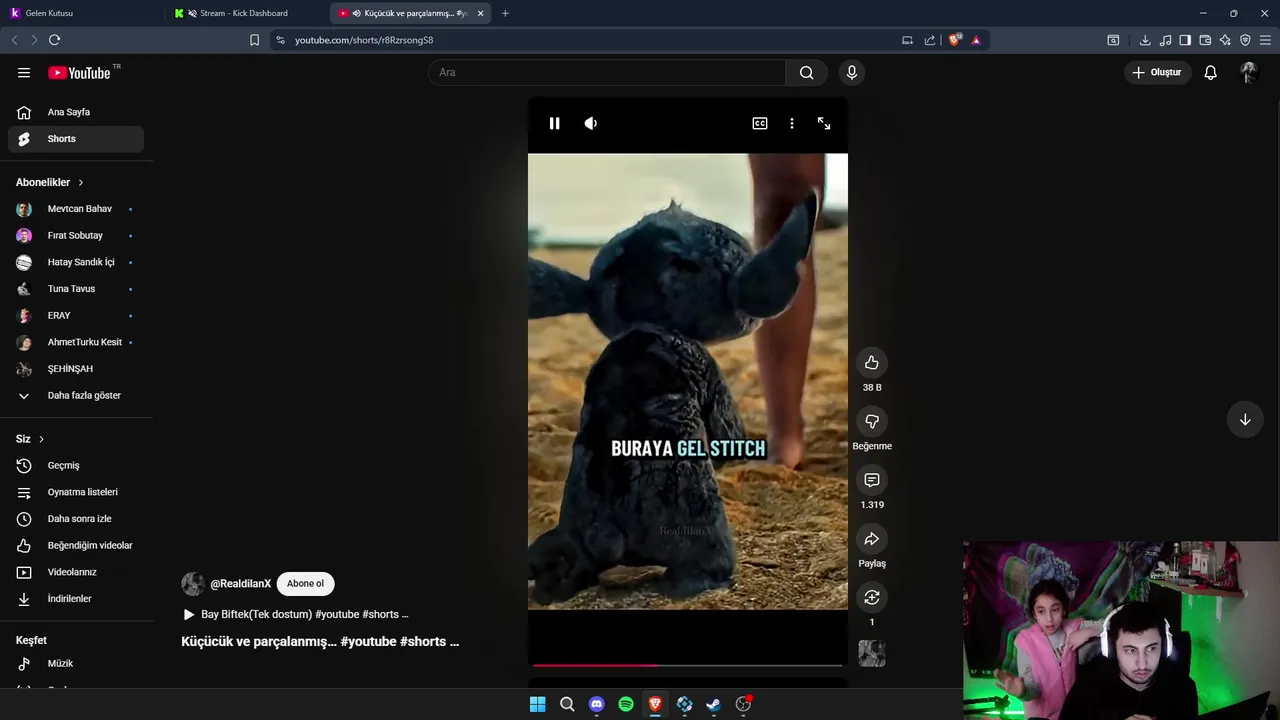Open Leo AI sparkle icon

(x=1225, y=40)
